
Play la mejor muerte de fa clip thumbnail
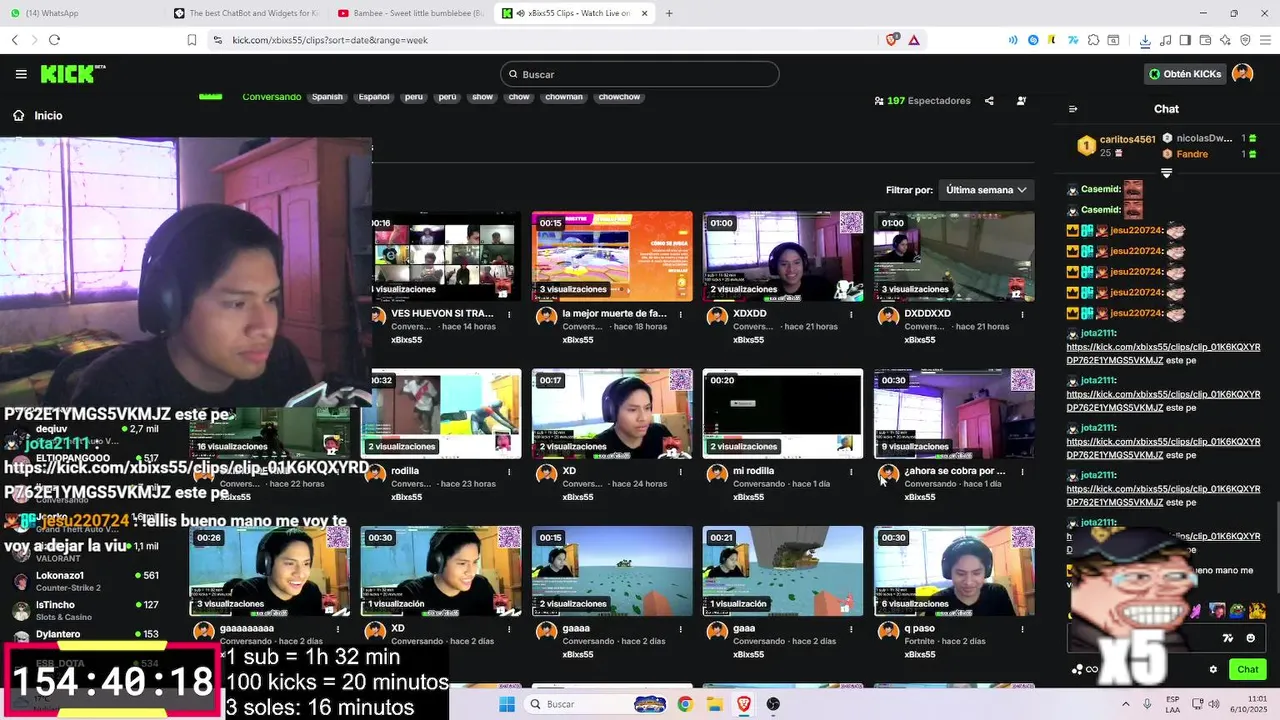612,255
